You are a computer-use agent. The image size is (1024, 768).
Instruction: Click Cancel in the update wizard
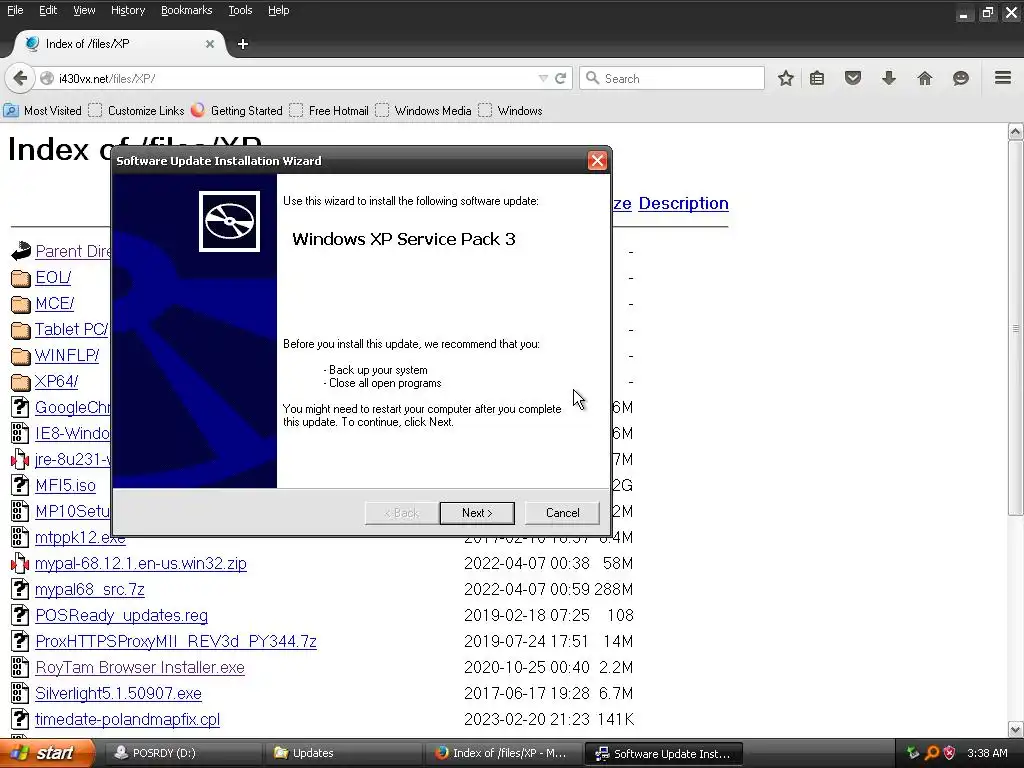point(562,513)
